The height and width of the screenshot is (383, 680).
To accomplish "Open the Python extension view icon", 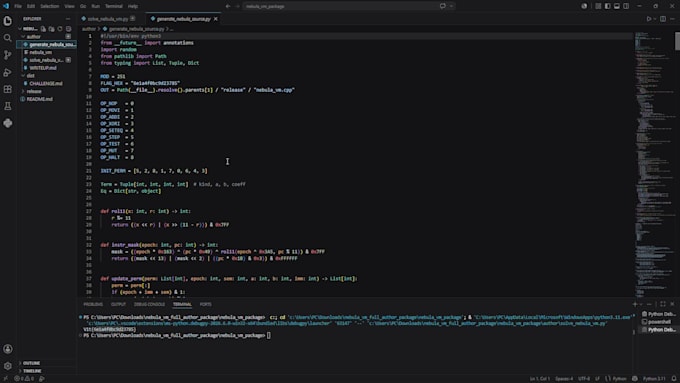I will click(x=7, y=123).
